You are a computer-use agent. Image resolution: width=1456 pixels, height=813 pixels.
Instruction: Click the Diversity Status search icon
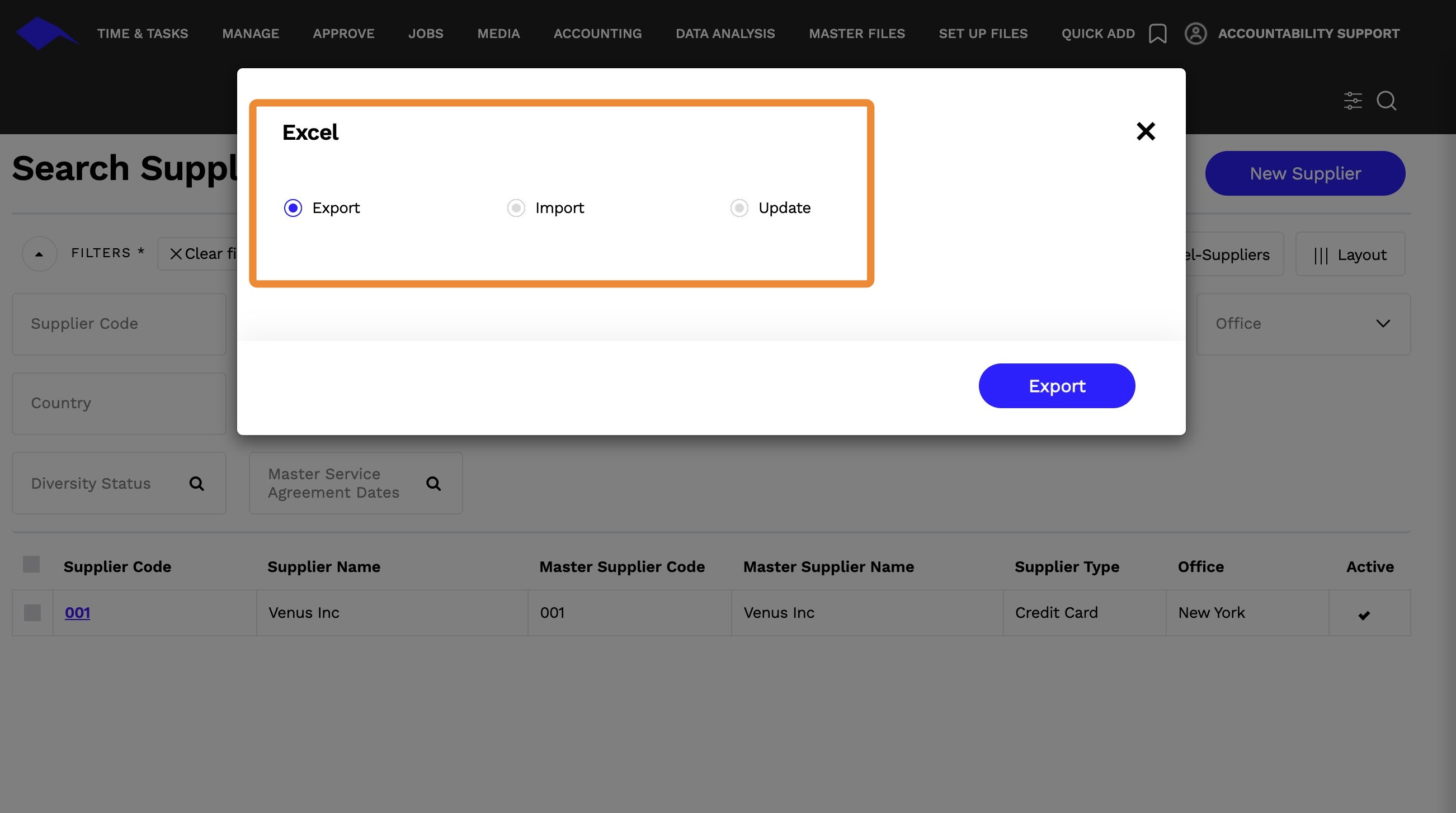tap(196, 484)
